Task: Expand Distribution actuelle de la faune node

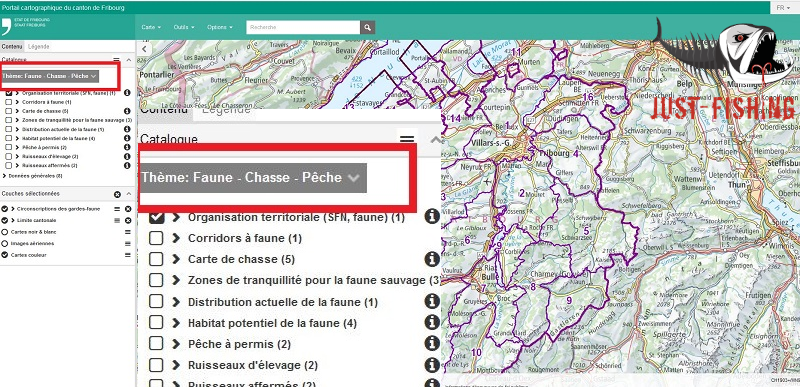Action: coord(17,129)
